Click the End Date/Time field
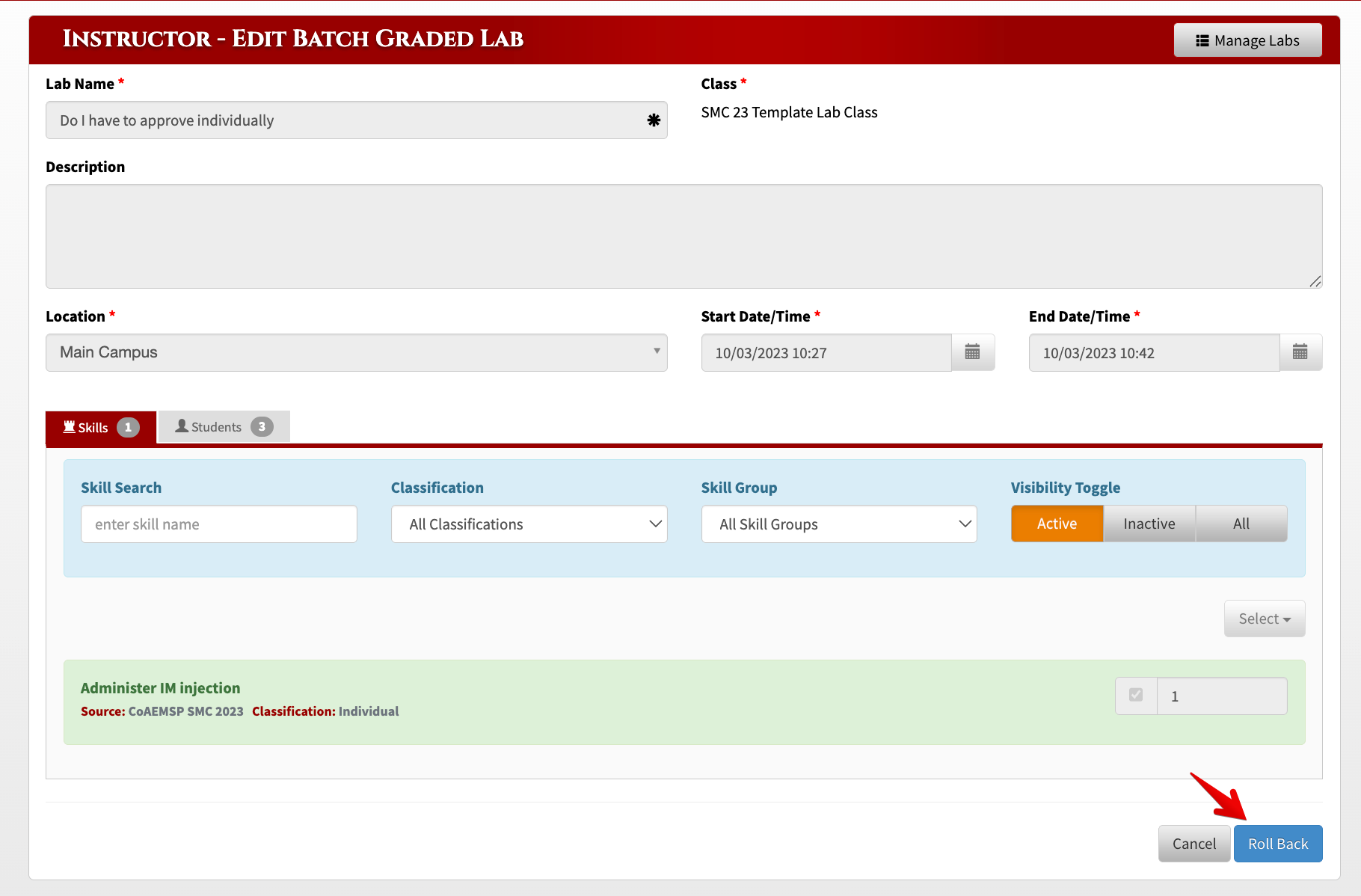 [1154, 352]
